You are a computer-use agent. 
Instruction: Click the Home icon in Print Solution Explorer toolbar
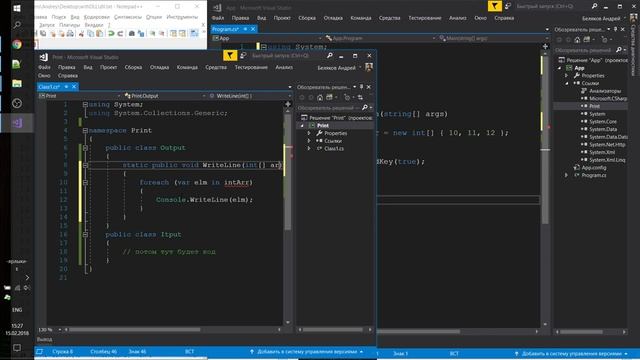320,98
